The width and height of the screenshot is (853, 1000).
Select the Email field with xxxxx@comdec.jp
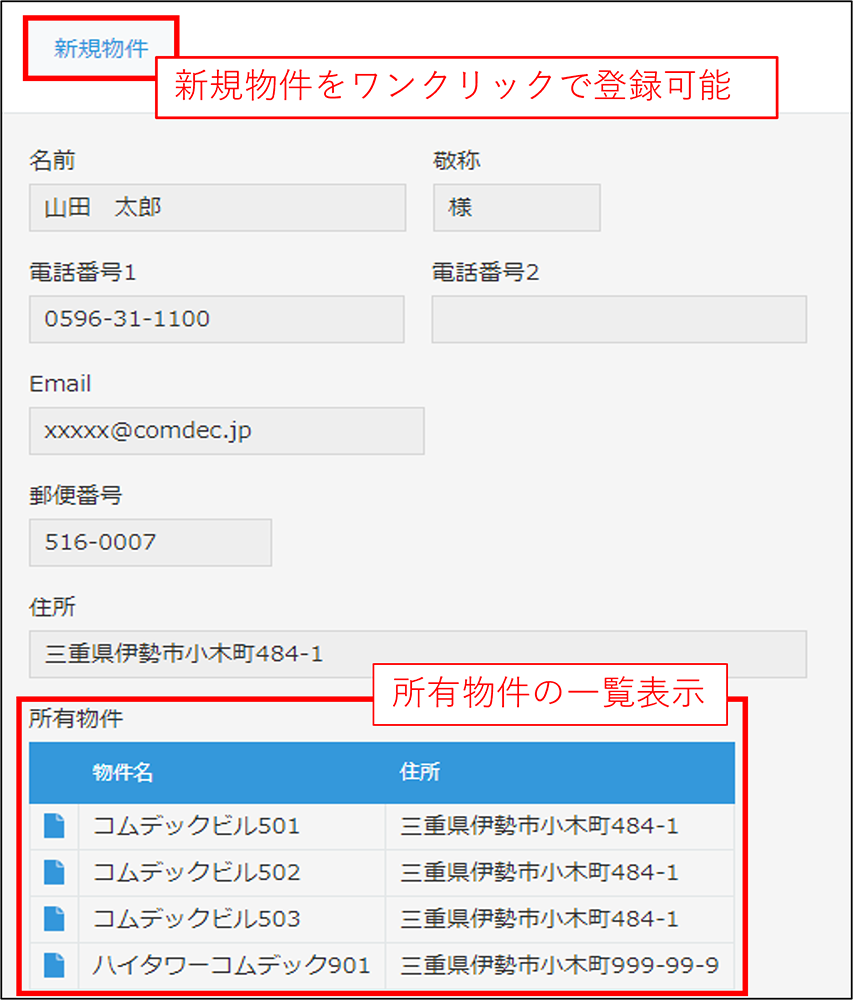[x=225, y=431]
